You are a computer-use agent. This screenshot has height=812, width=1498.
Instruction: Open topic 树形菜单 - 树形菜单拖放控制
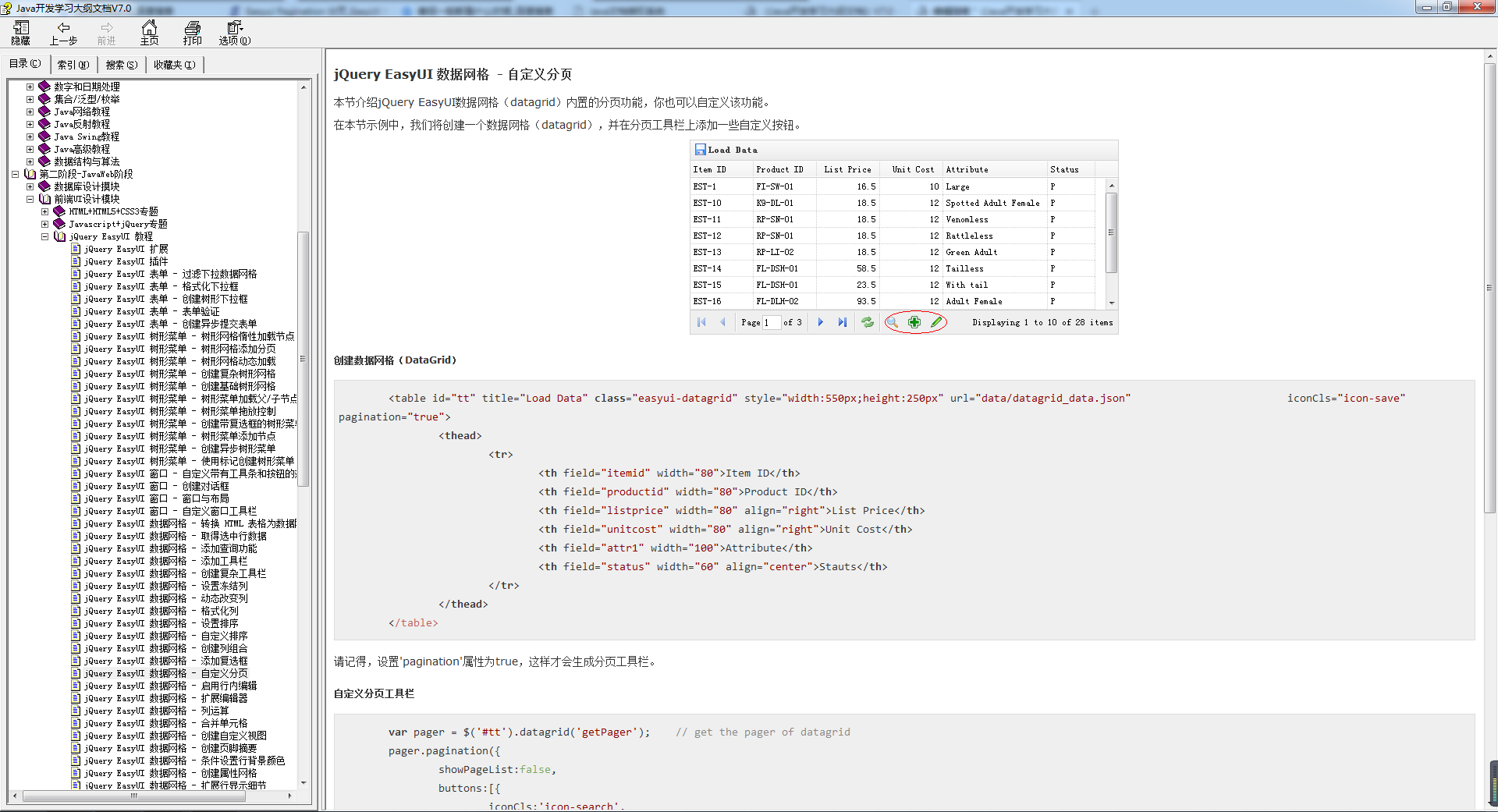180,411
